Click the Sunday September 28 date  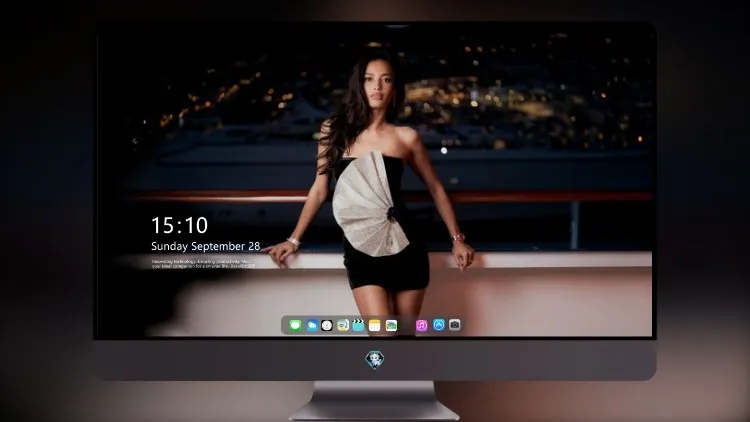tap(206, 246)
